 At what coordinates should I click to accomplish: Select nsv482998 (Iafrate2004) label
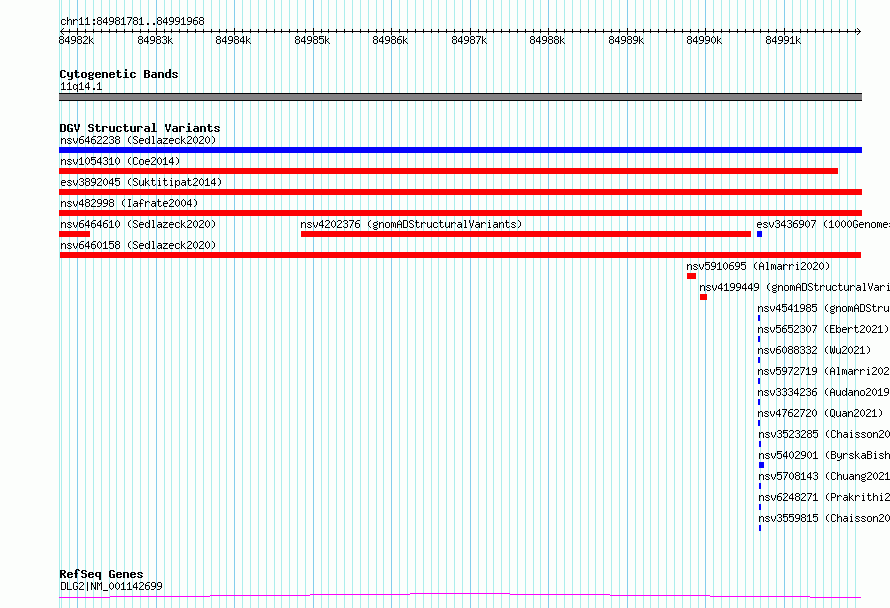pyautogui.click(x=129, y=203)
